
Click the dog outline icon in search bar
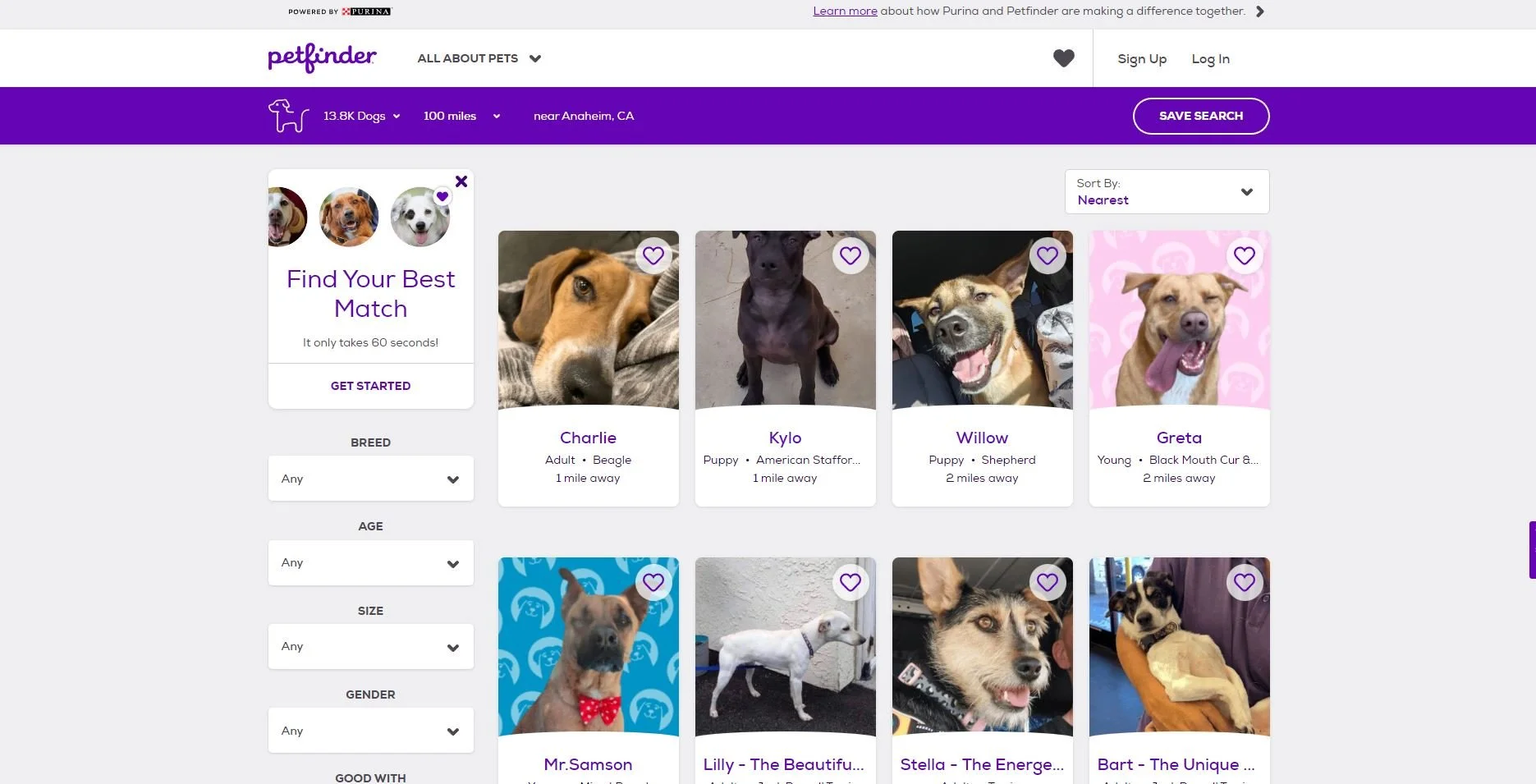pyautogui.click(x=288, y=116)
